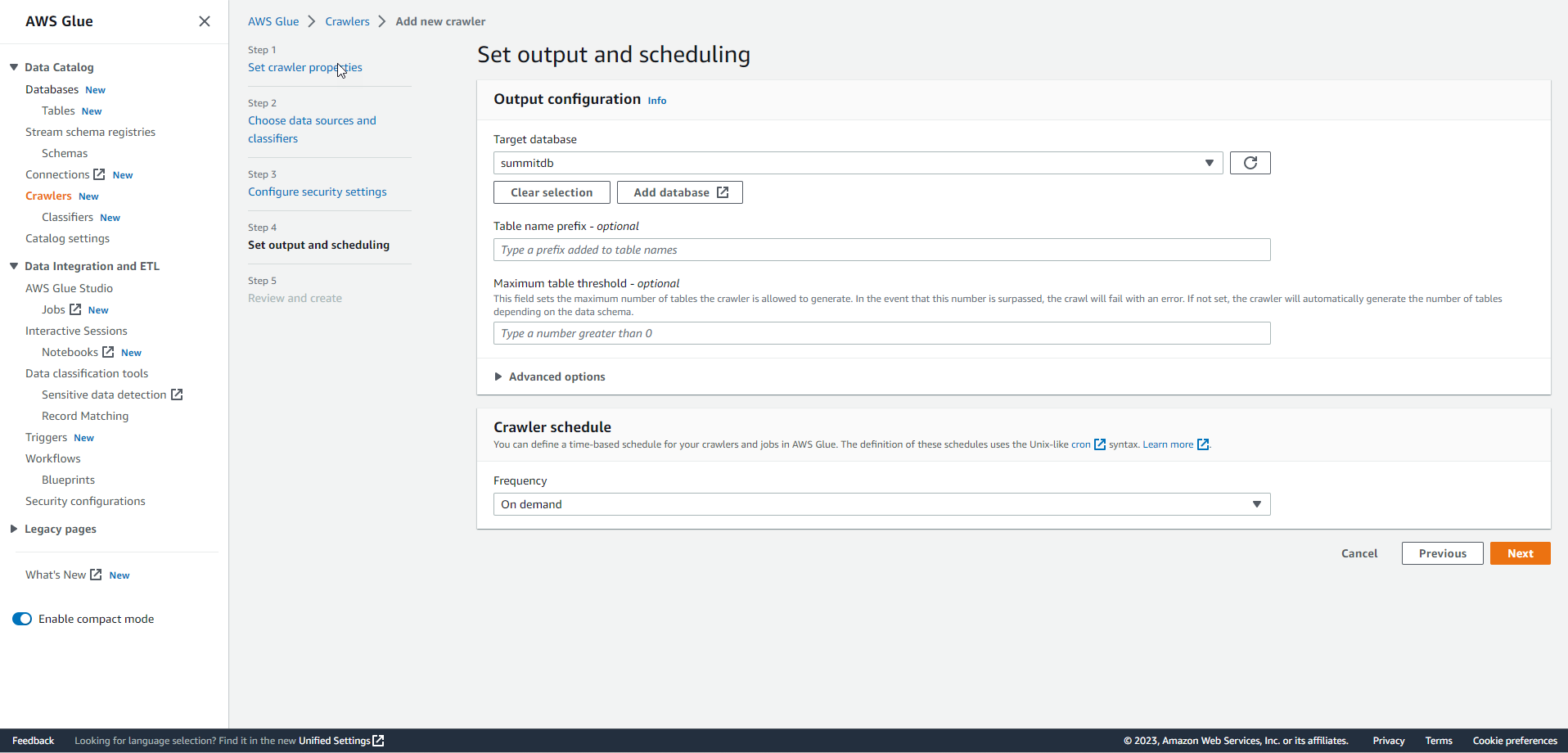Click Clear selection button
The width and height of the screenshot is (1568, 753).
tap(552, 192)
